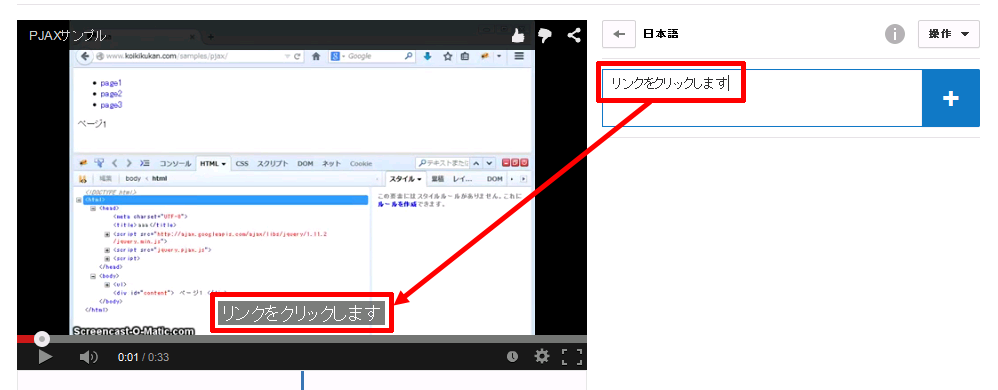The image size is (998, 390).
Task: Click the video progress slider handle
Action: (41, 339)
